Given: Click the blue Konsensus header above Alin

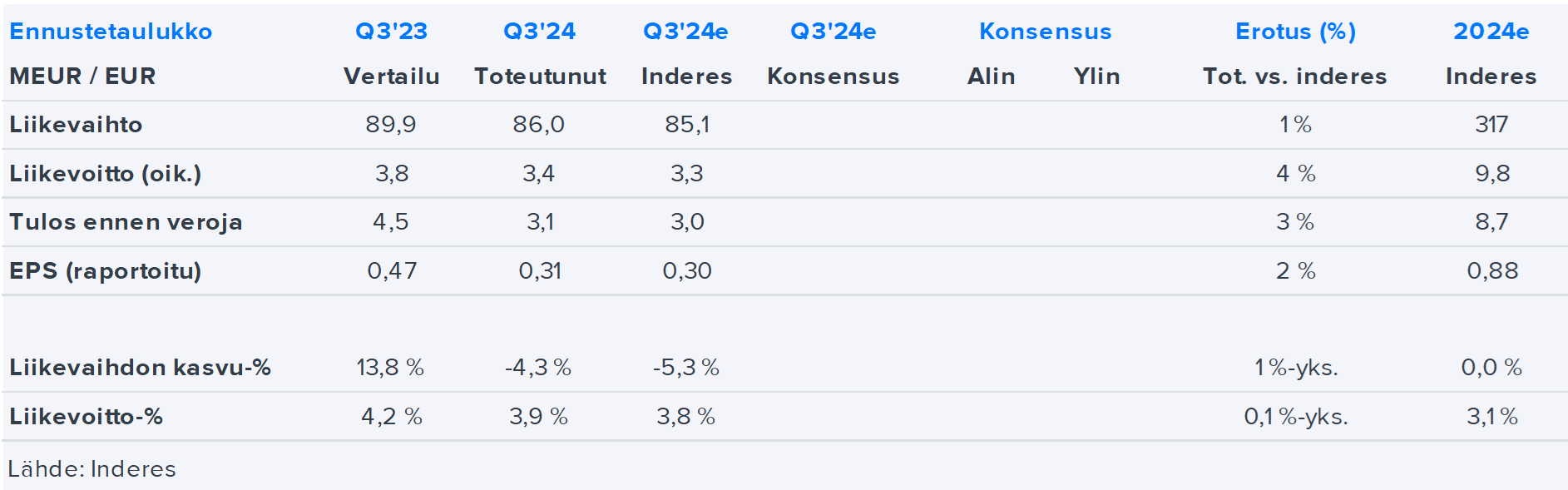Looking at the screenshot, I should click(x=1045, y=32).
